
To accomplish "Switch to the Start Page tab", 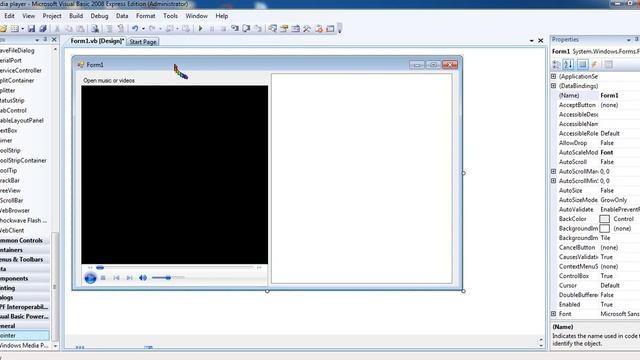I will point(143,42).
